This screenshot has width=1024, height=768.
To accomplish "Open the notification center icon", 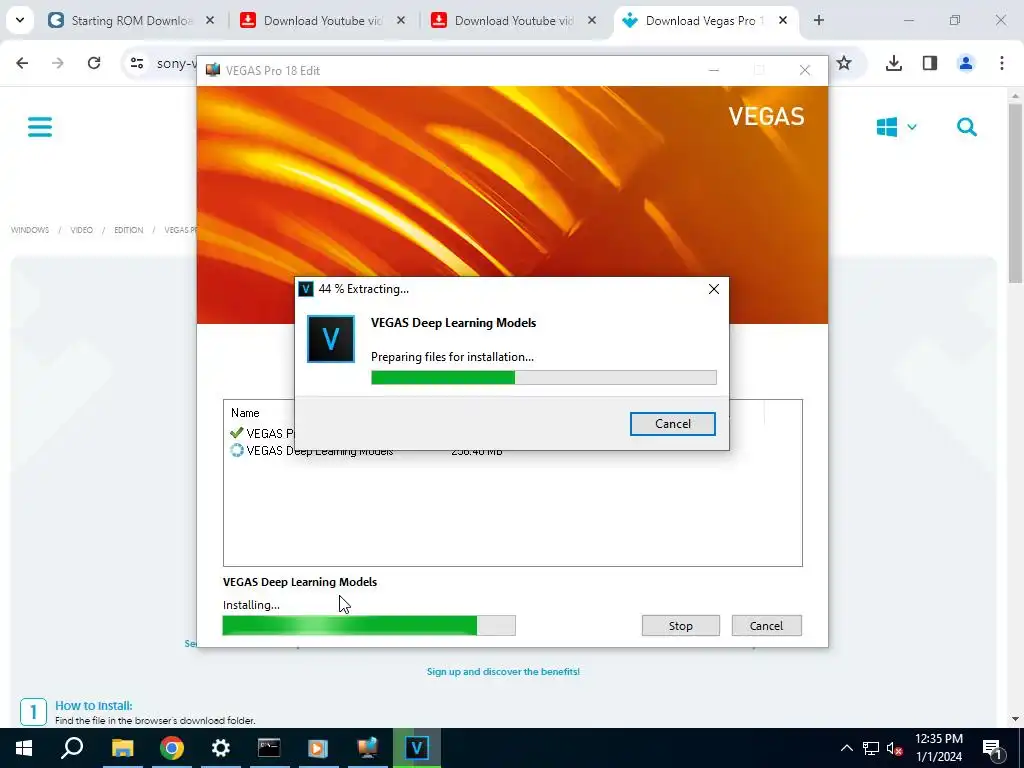I will [992, 748].
